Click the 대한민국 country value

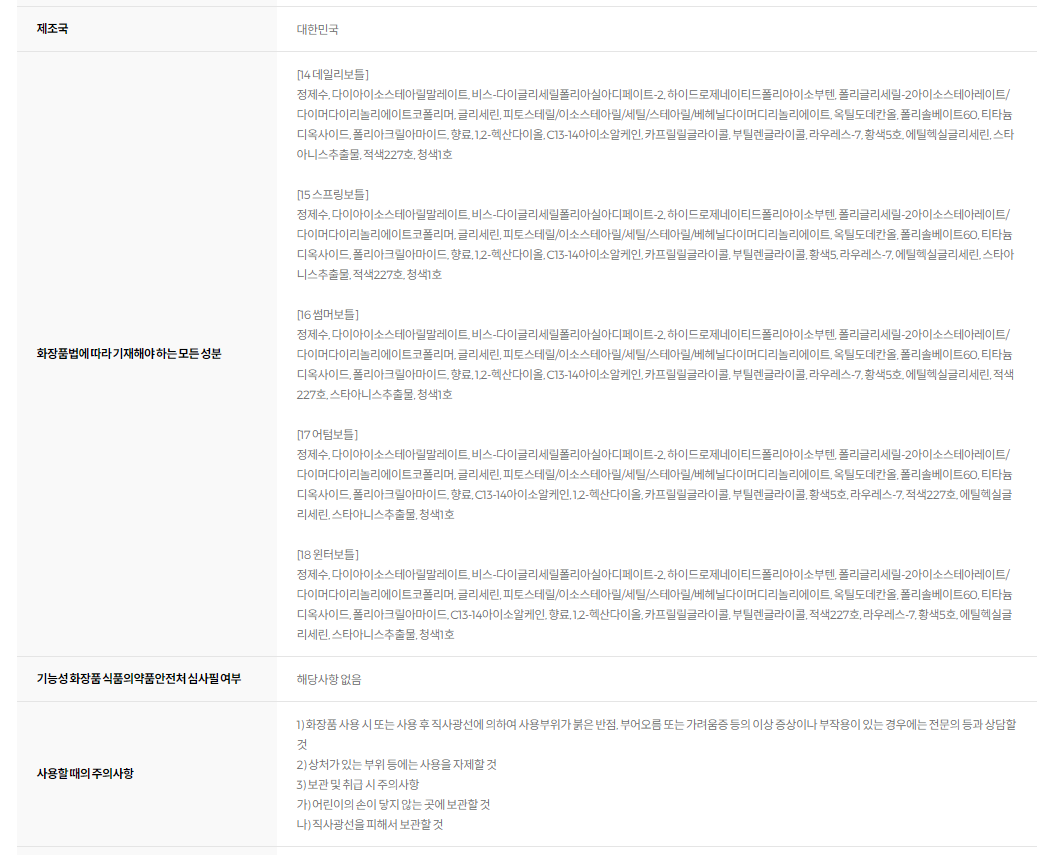pos(317,29)
